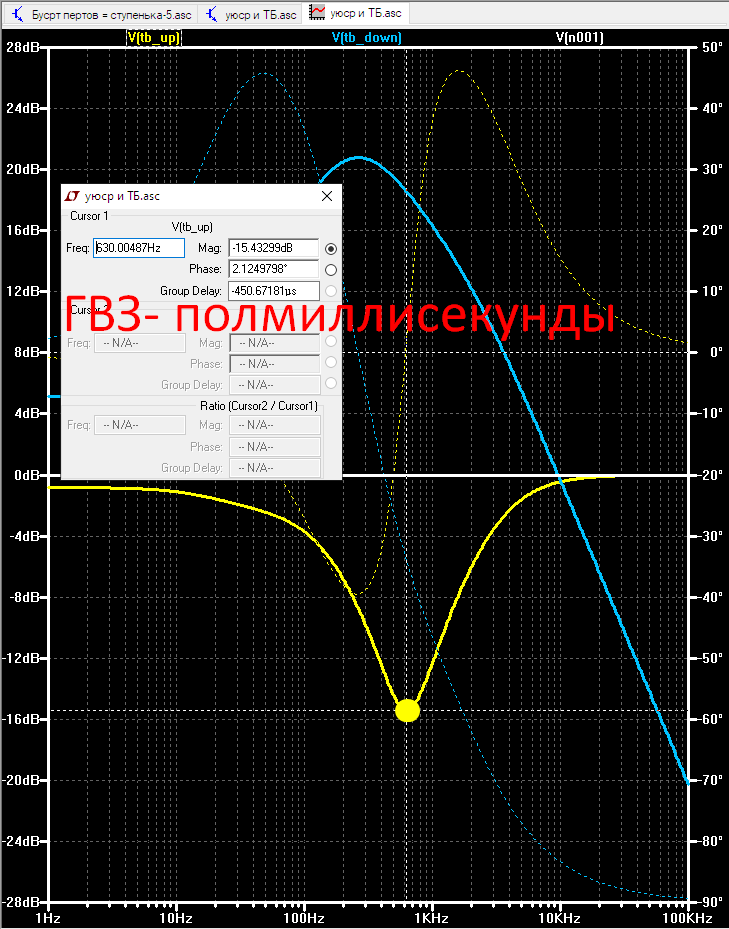
Task: Click the Cursor 2 Mag field
Action: 275,343
